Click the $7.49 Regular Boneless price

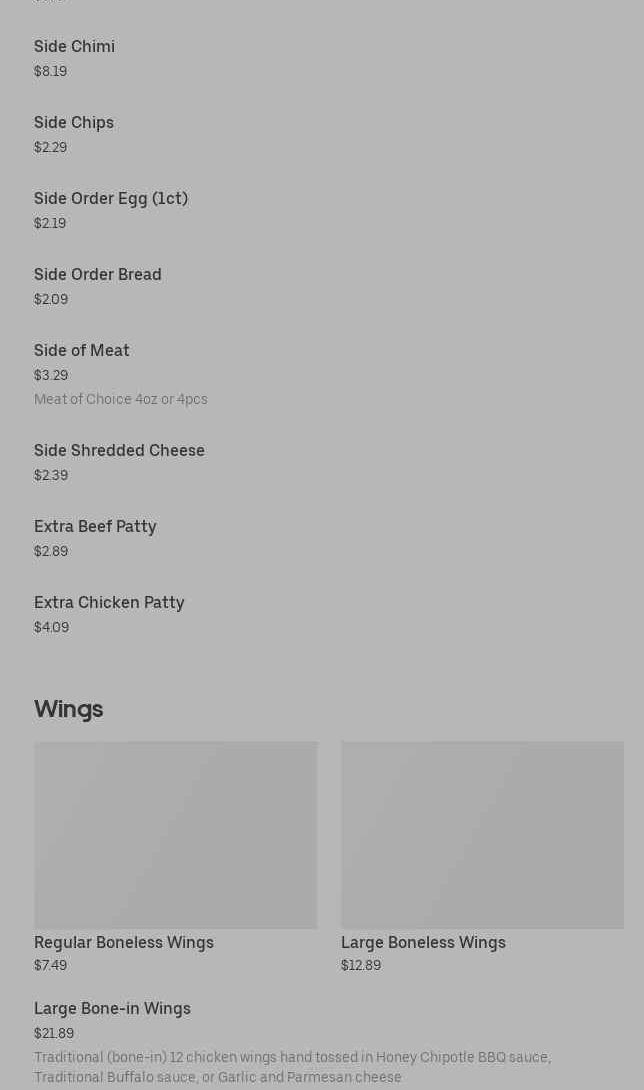[x=50, y=965]
